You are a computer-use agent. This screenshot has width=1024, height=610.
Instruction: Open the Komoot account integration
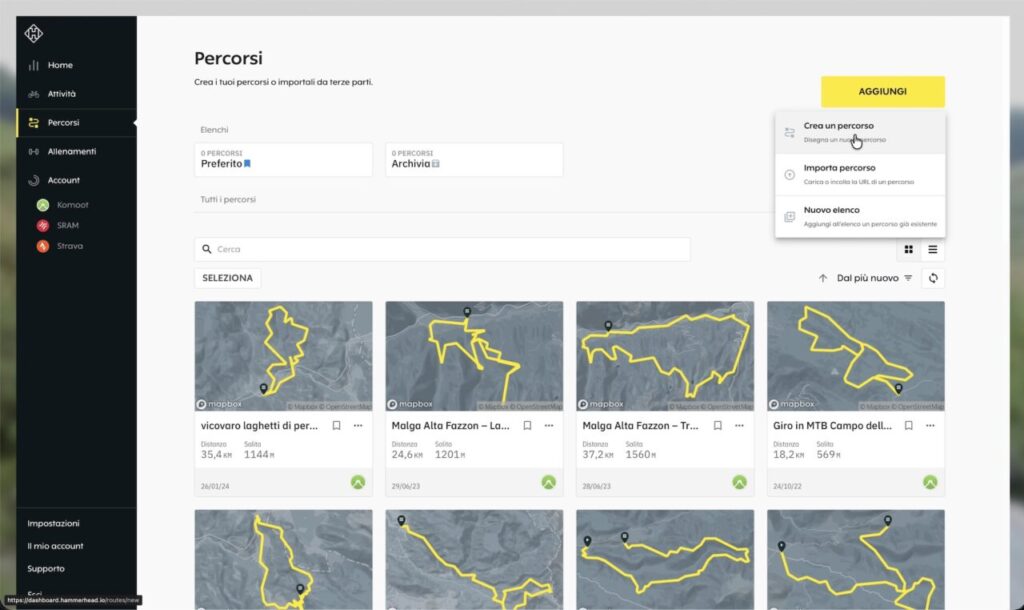pos(72,205)
